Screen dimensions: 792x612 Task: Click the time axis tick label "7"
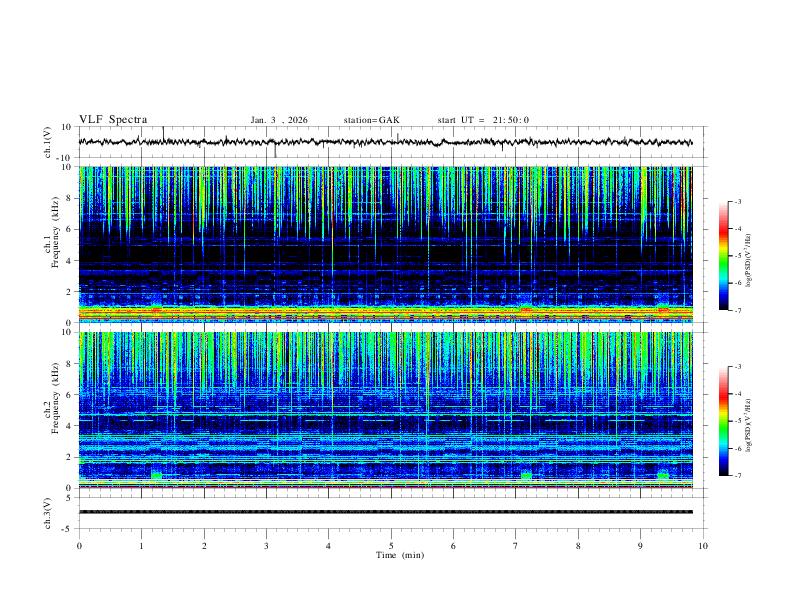(516, 546)
